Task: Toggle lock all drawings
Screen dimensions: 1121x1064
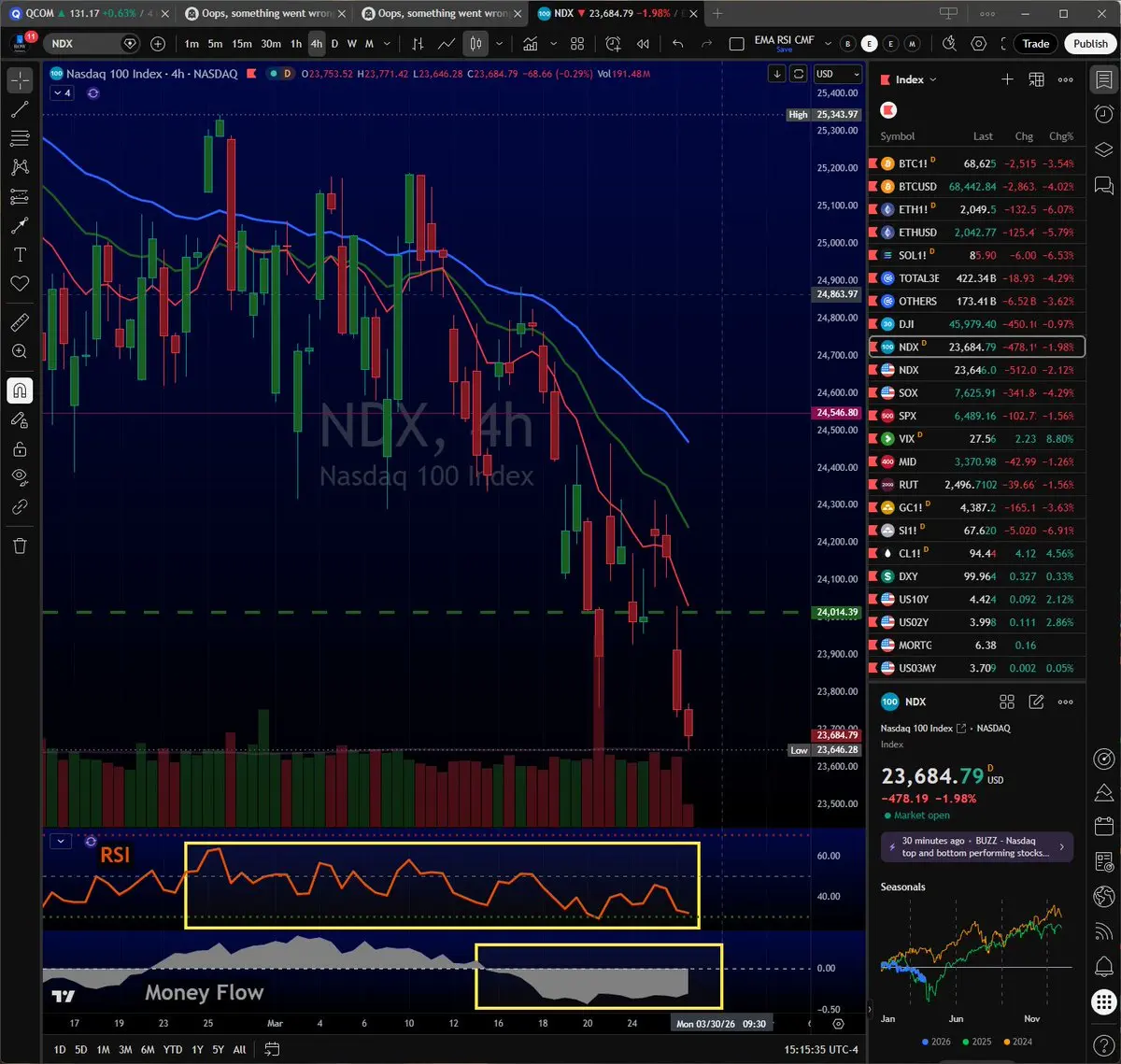Action: (20, 449)
